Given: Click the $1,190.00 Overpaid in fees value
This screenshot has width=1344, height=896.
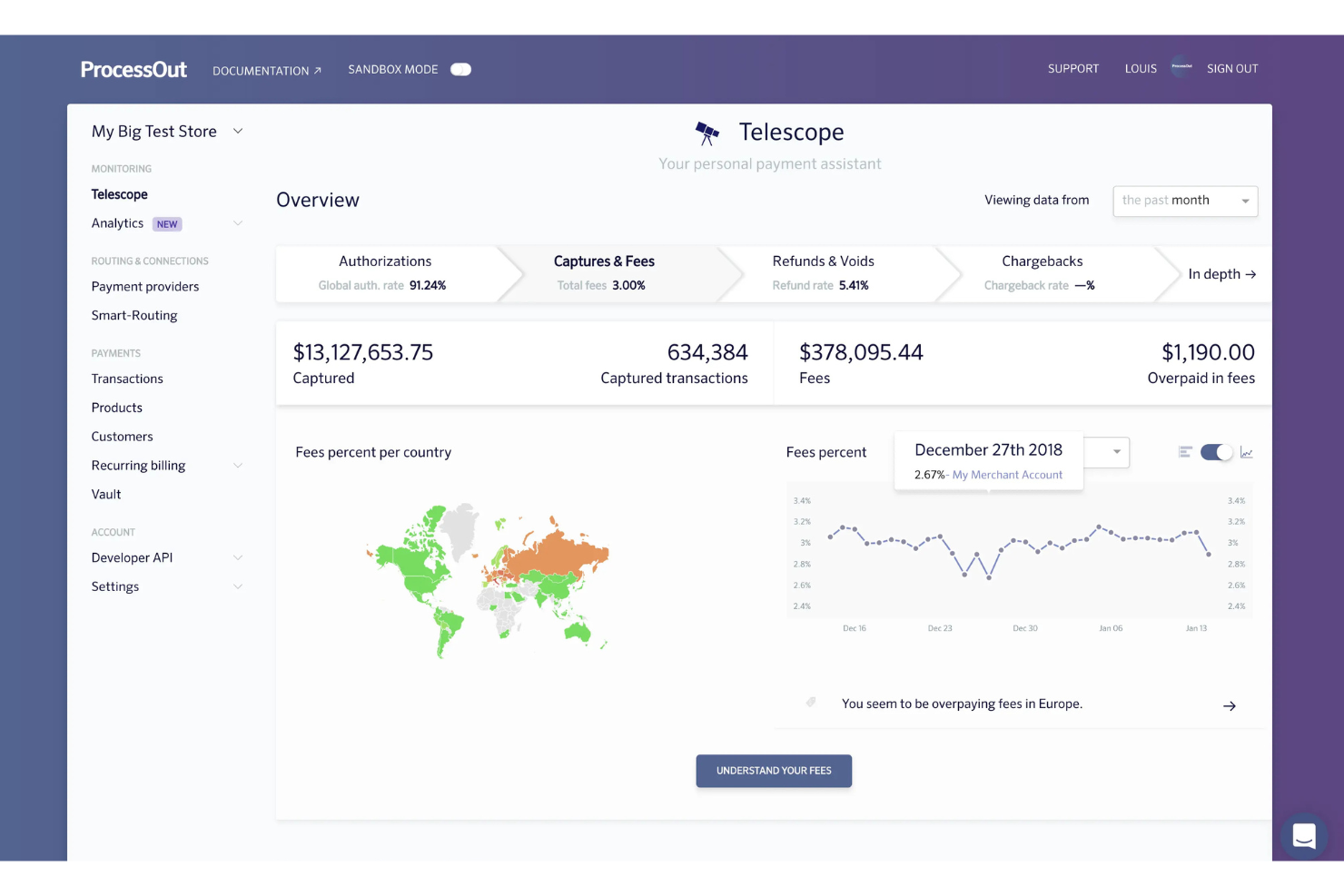Looking at the screenshot, I should pos(1208,352).
